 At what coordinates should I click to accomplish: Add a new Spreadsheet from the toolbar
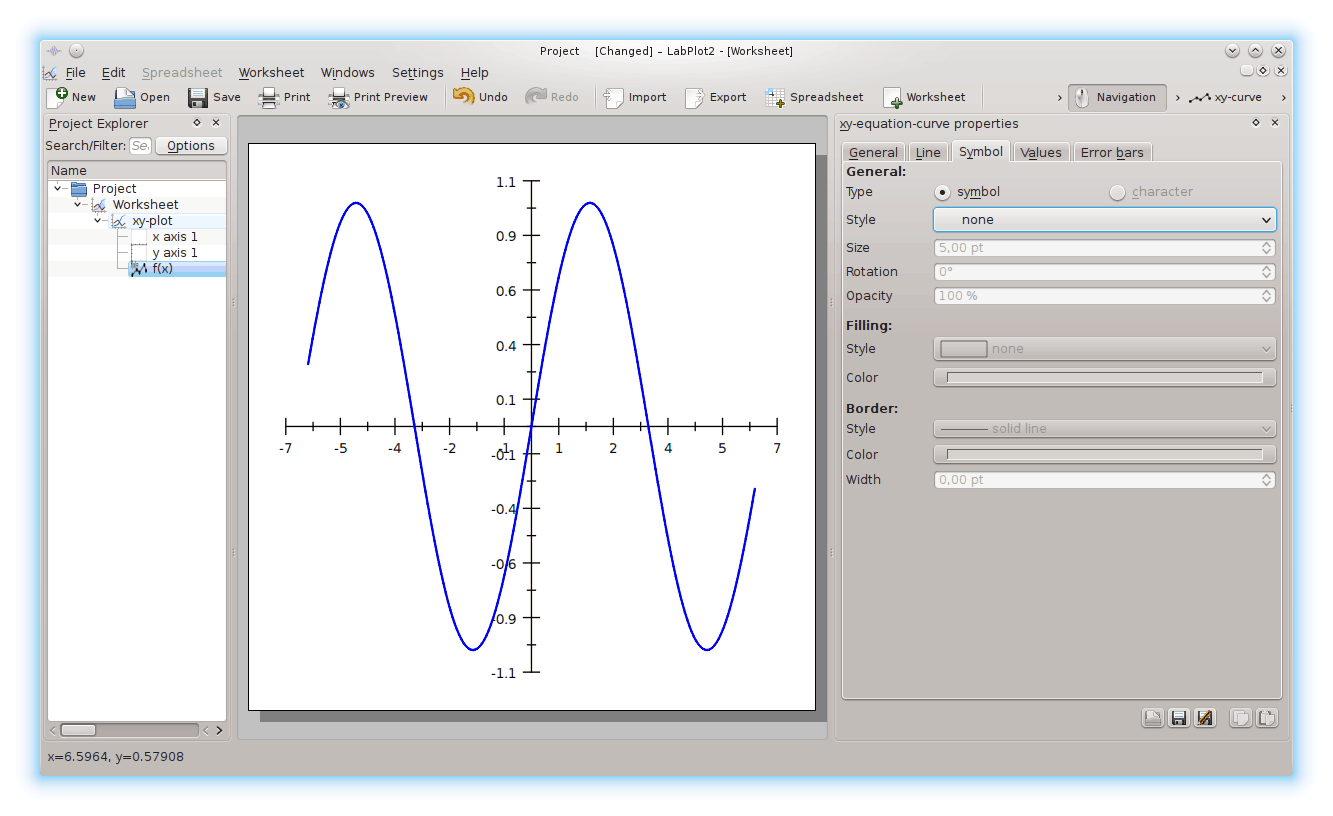775,97
